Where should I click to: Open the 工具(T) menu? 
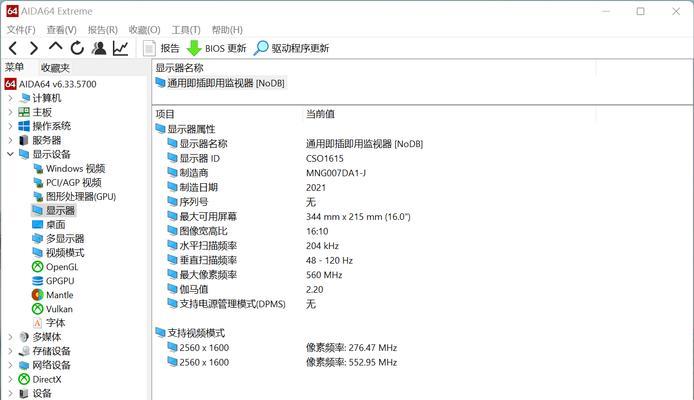[x=186, y=30]
